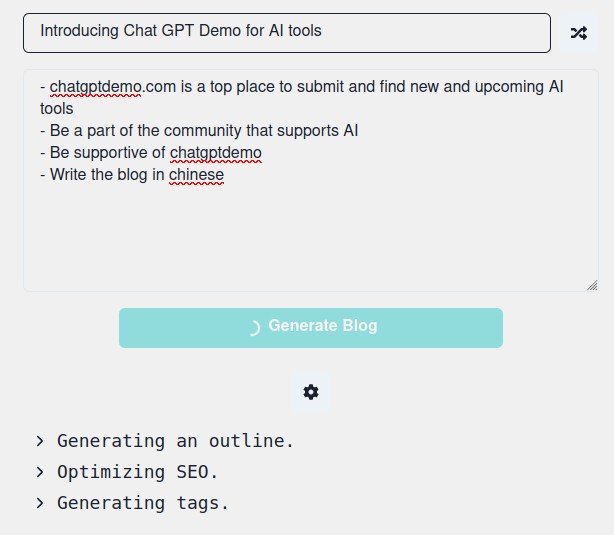This screenshot has height=535, width=614.
Task: Expand the 'Generating an outline.' chevron
Action: coord(40,441)
